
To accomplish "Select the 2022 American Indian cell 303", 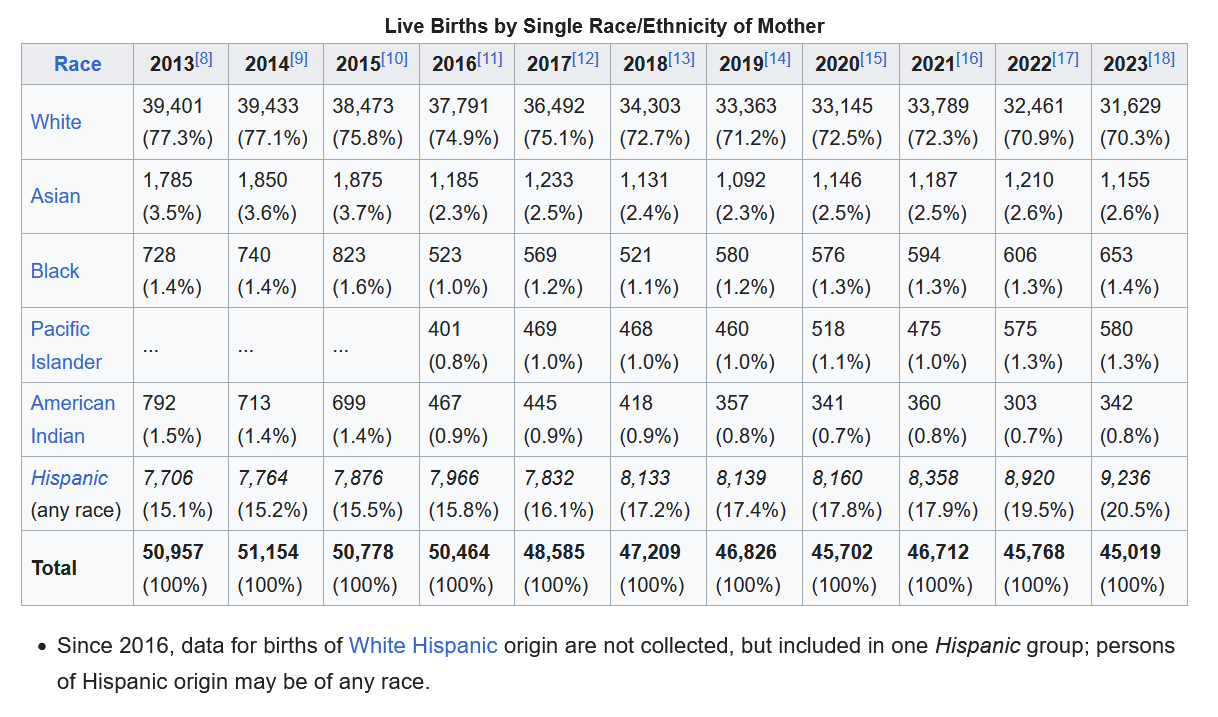I will [x=1043, y=419].
